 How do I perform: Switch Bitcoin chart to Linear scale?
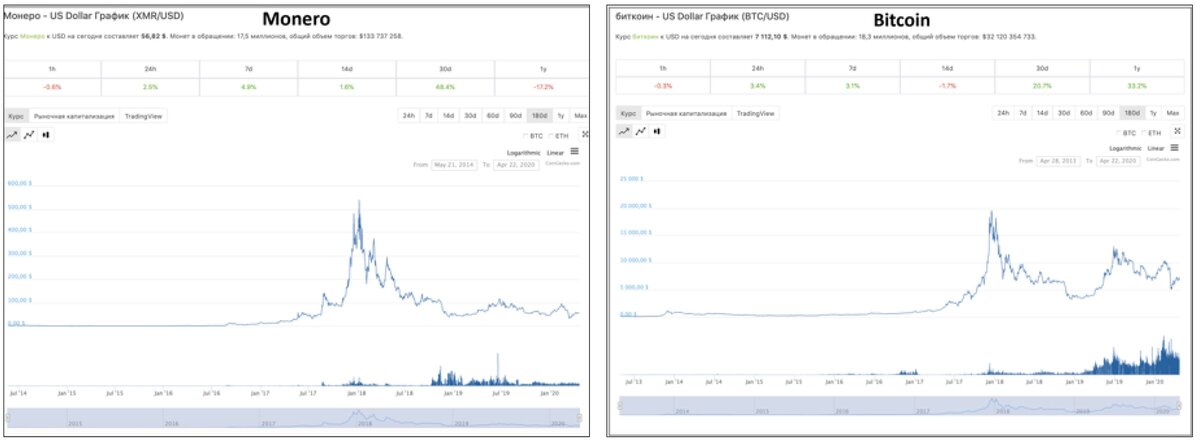[x=1157, y=148]
